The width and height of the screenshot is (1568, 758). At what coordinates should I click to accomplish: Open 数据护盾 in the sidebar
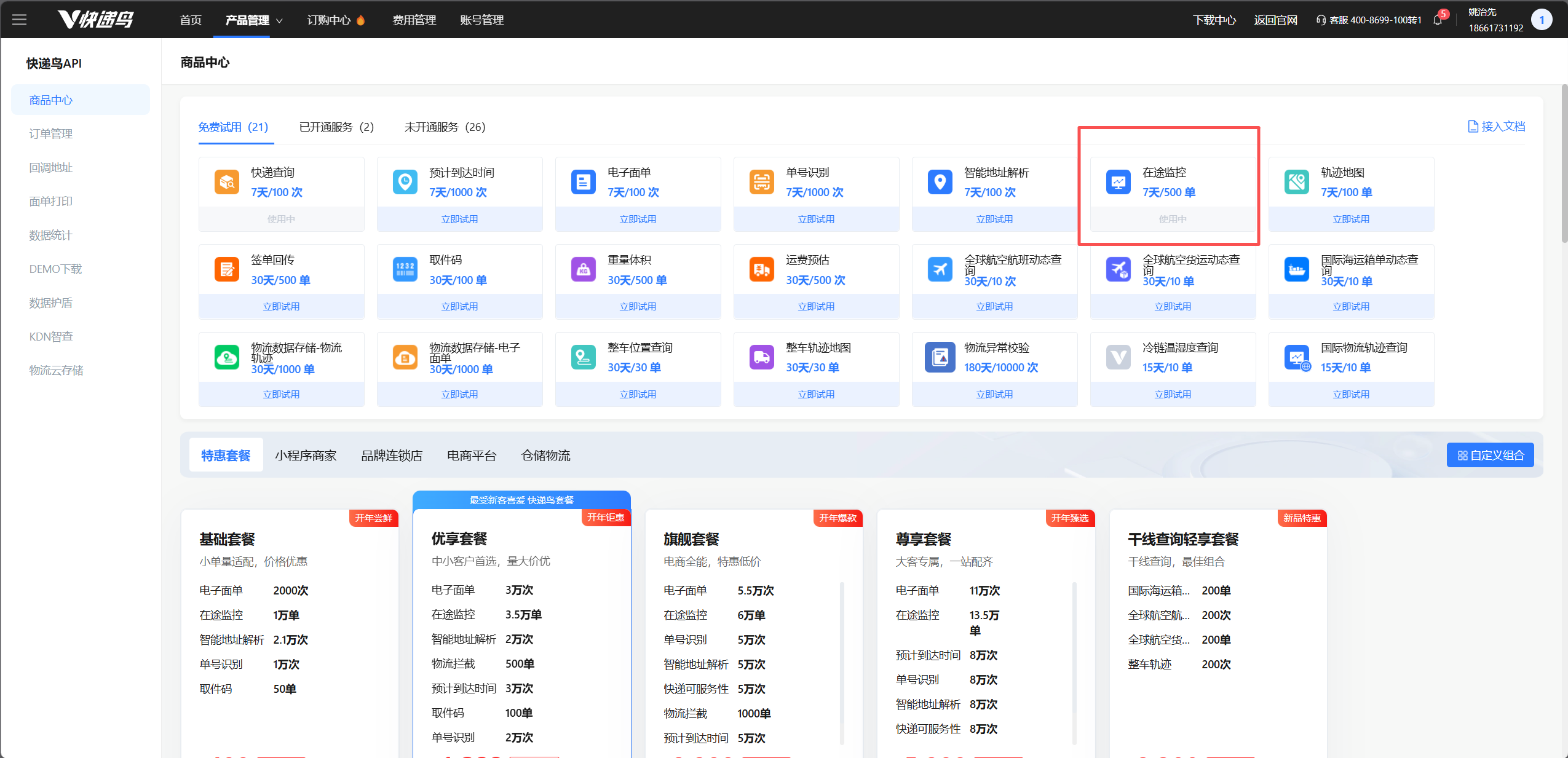click(51, 303)
